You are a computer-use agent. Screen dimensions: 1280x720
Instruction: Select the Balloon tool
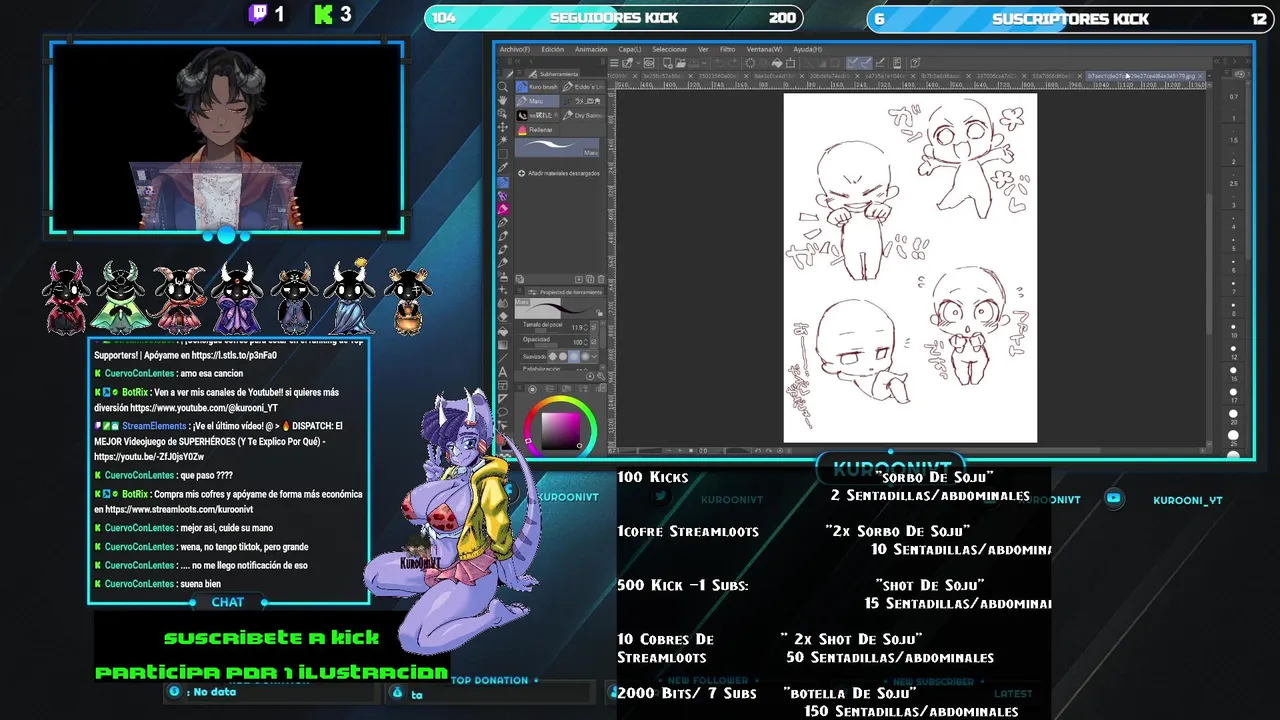click(503, 412)
